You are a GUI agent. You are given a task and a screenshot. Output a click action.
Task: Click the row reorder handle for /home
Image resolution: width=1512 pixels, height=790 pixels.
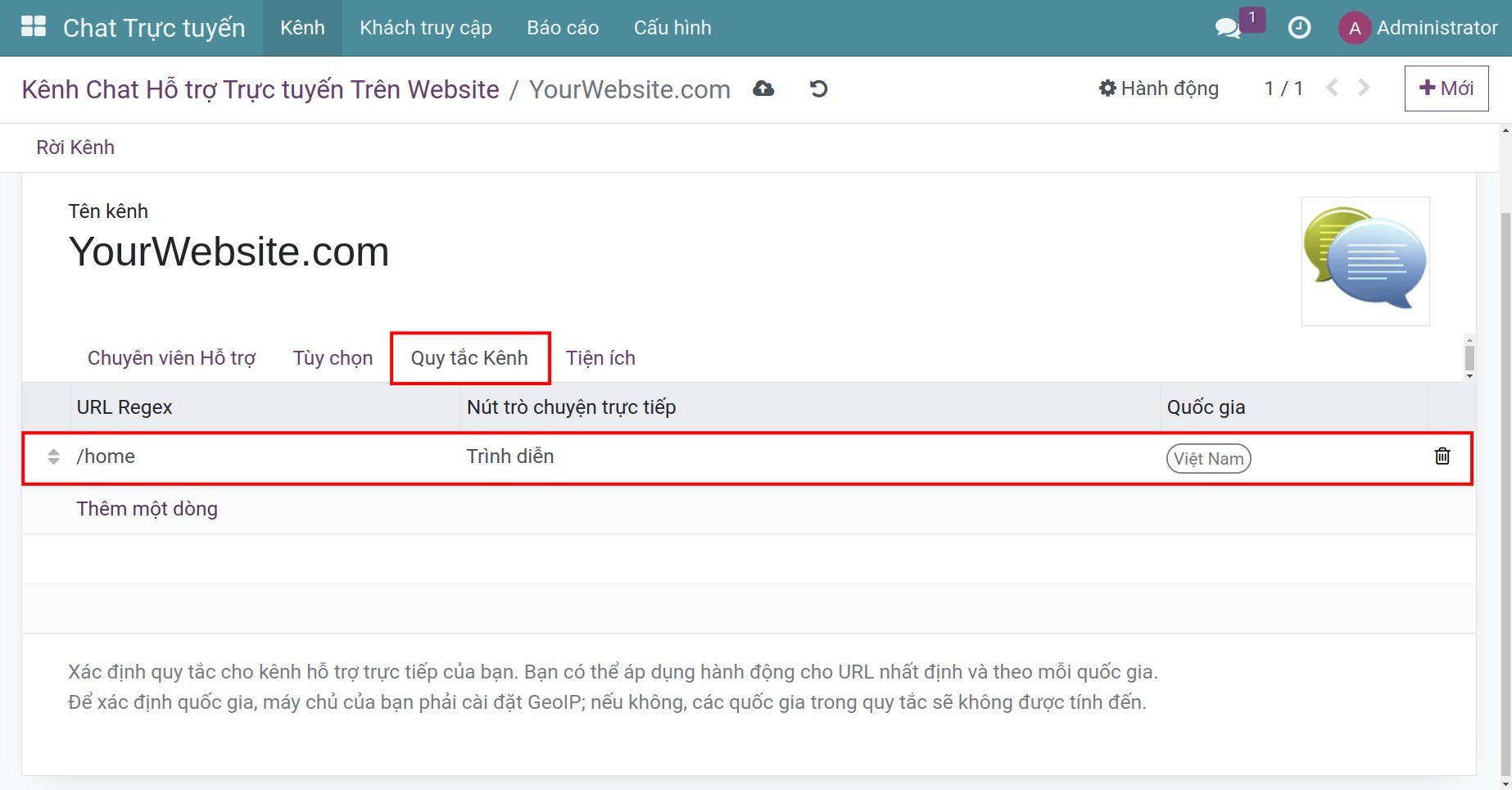[53, 457]
